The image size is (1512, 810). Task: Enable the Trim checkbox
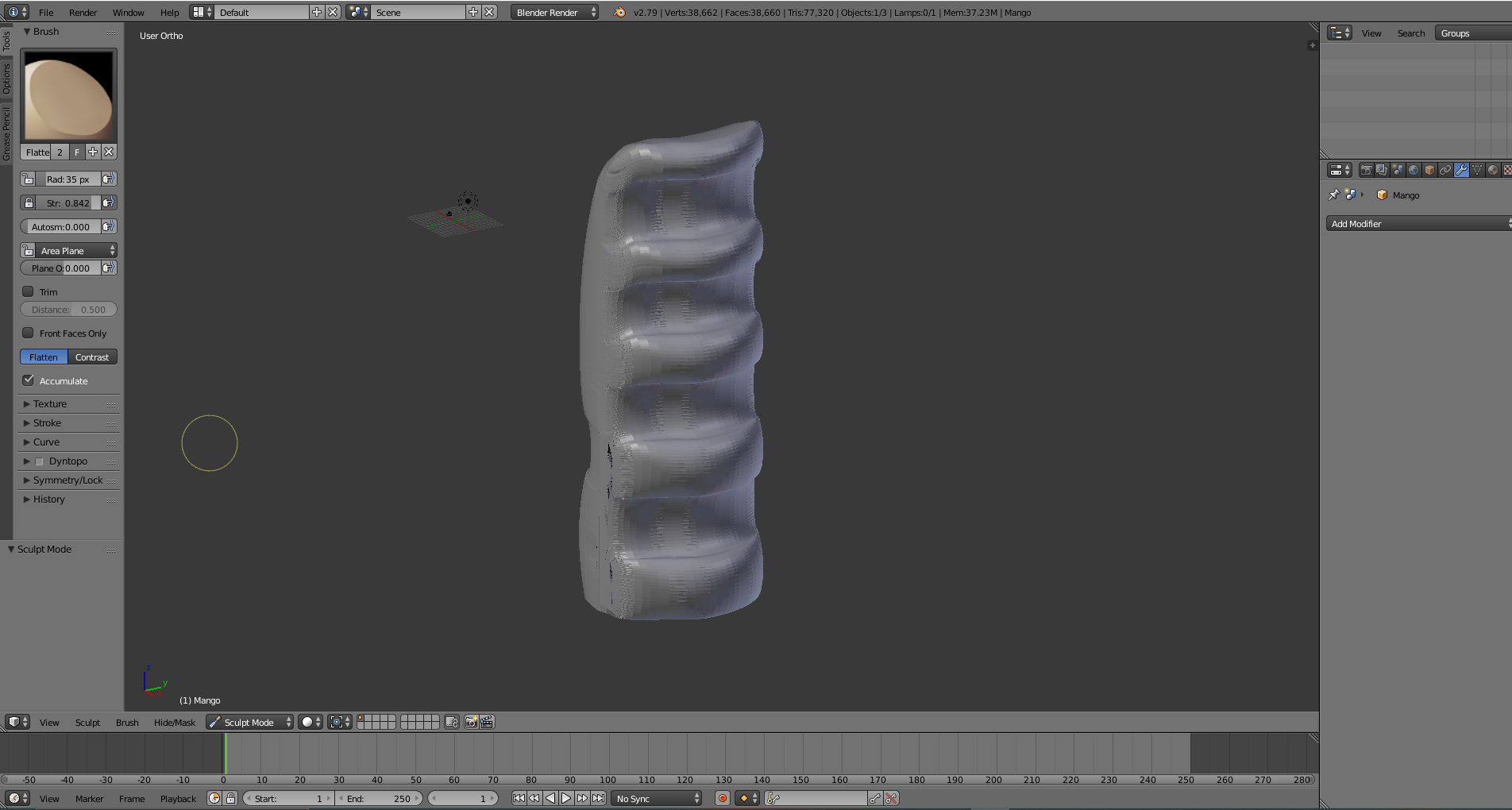tap(28, 291)
